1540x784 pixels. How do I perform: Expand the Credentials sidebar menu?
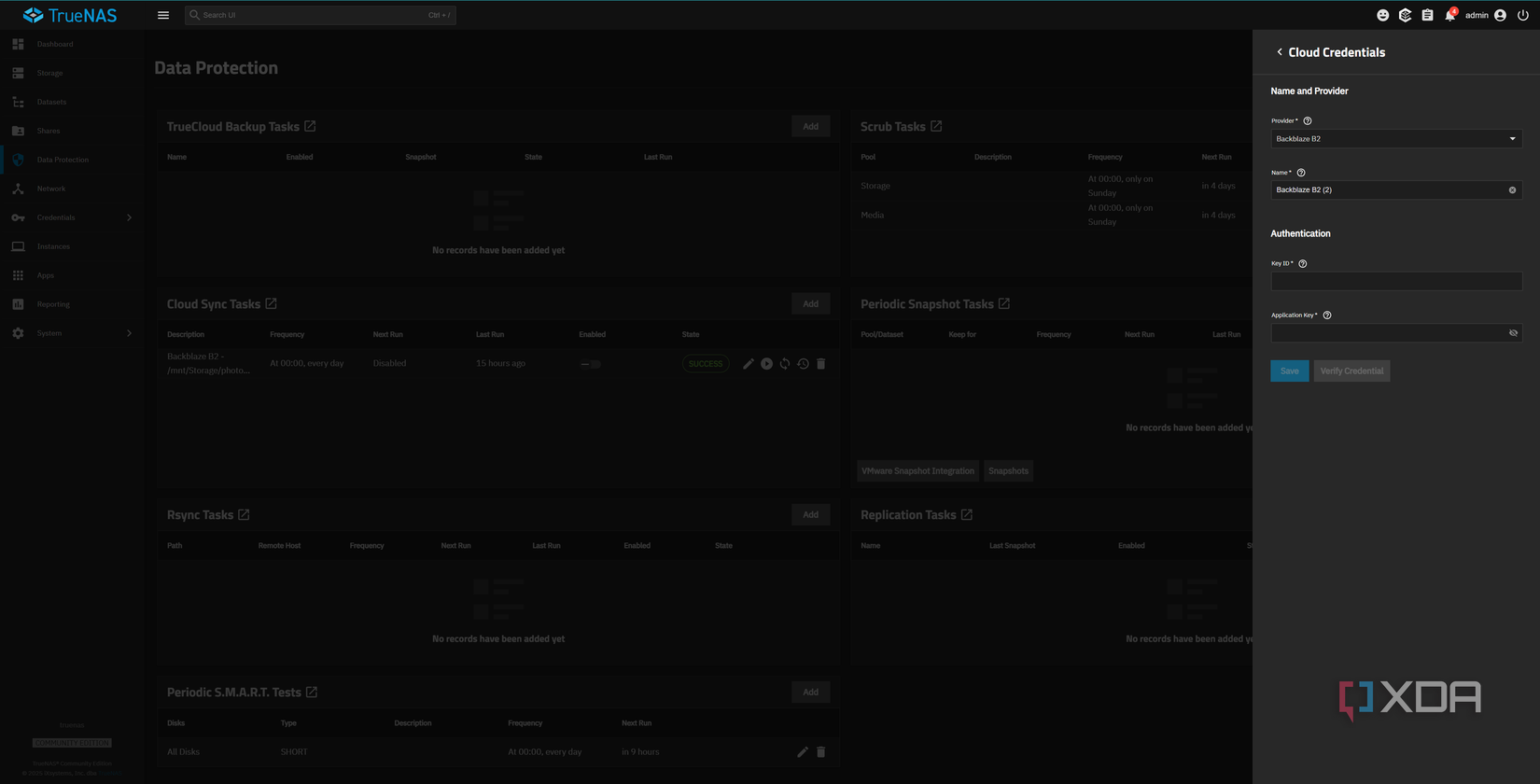[x=72, y=217]
